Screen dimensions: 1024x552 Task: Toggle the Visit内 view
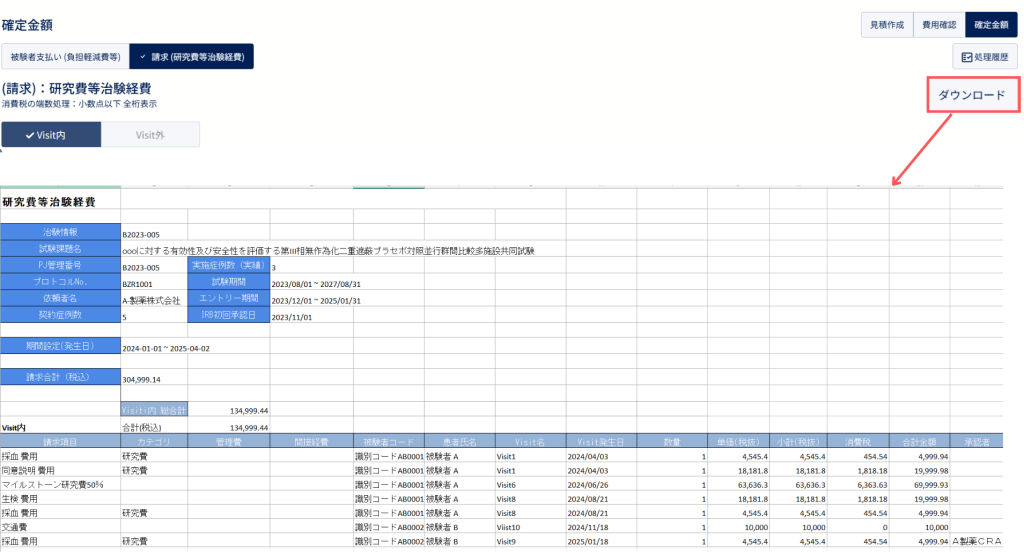51,135
